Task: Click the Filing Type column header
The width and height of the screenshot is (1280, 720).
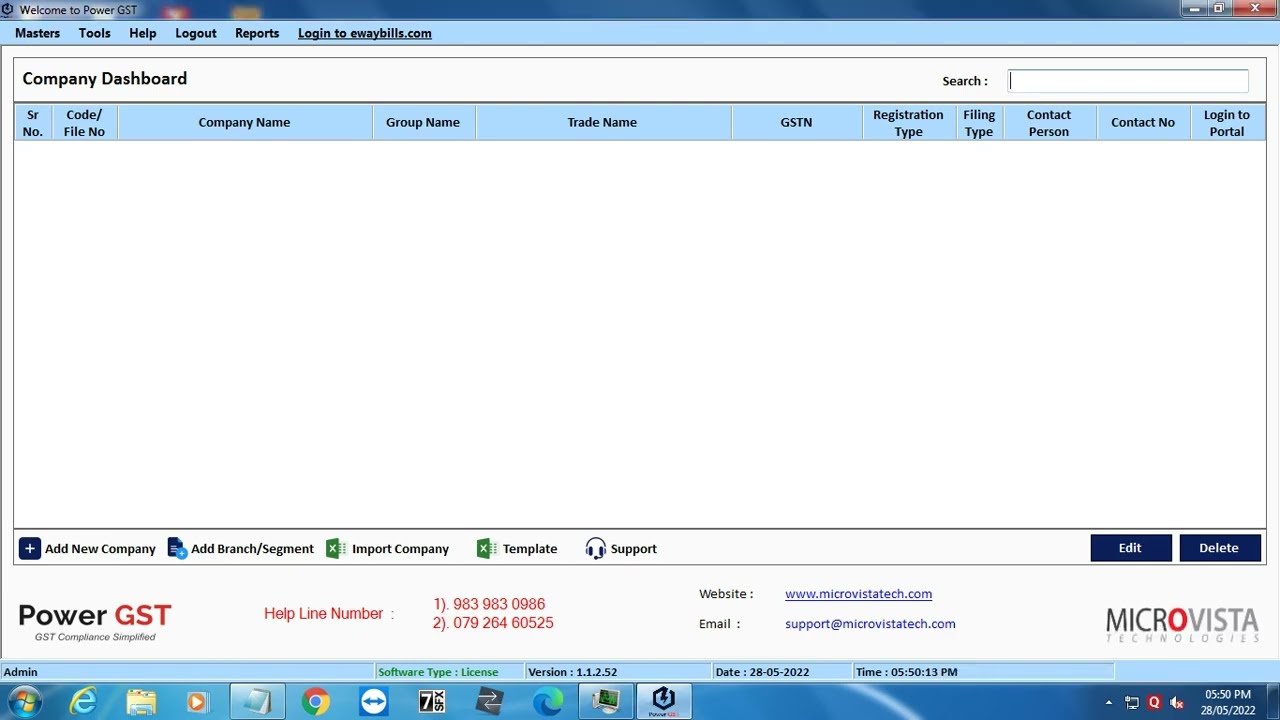Action: coord(979,123)
